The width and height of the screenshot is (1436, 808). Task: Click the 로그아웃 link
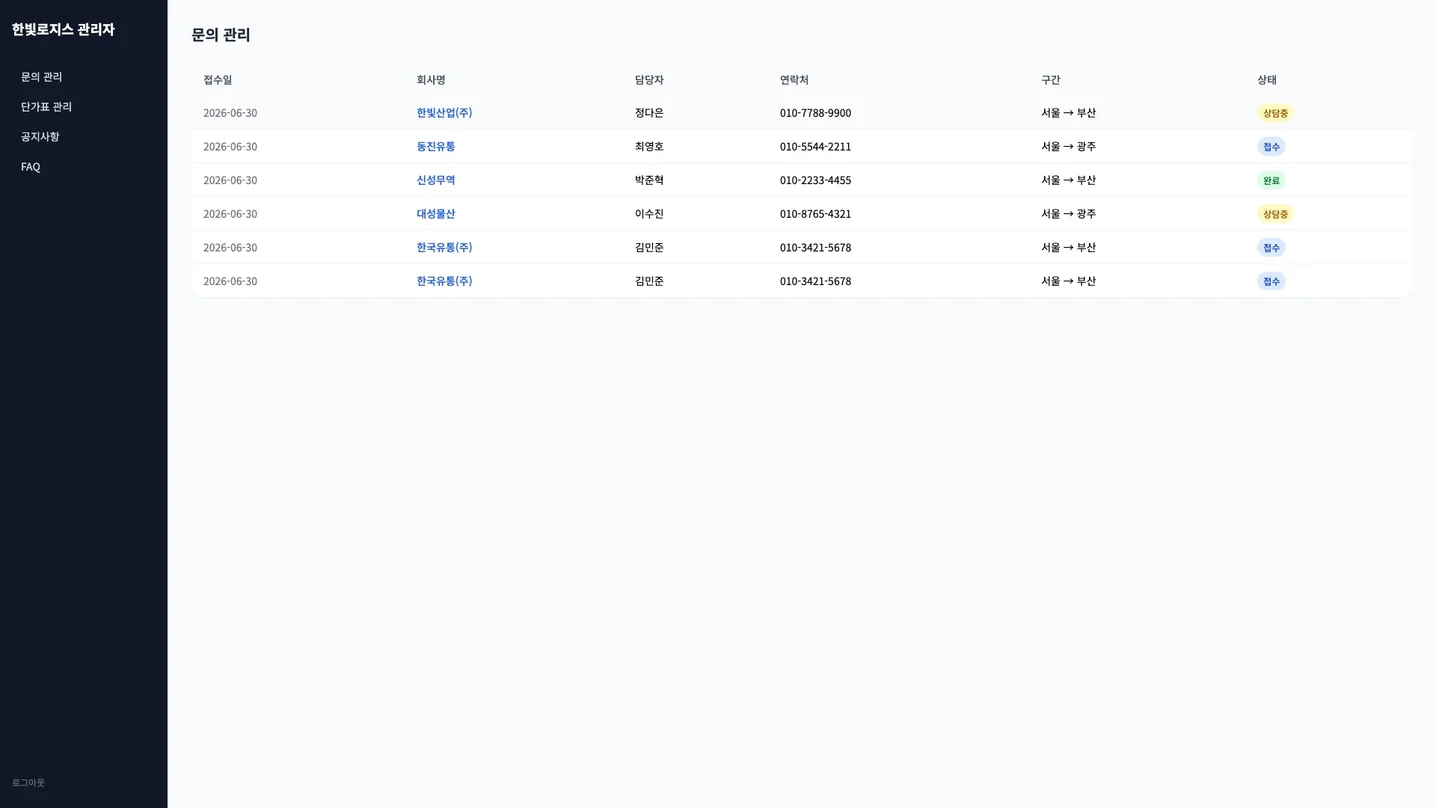coord(28,783)
